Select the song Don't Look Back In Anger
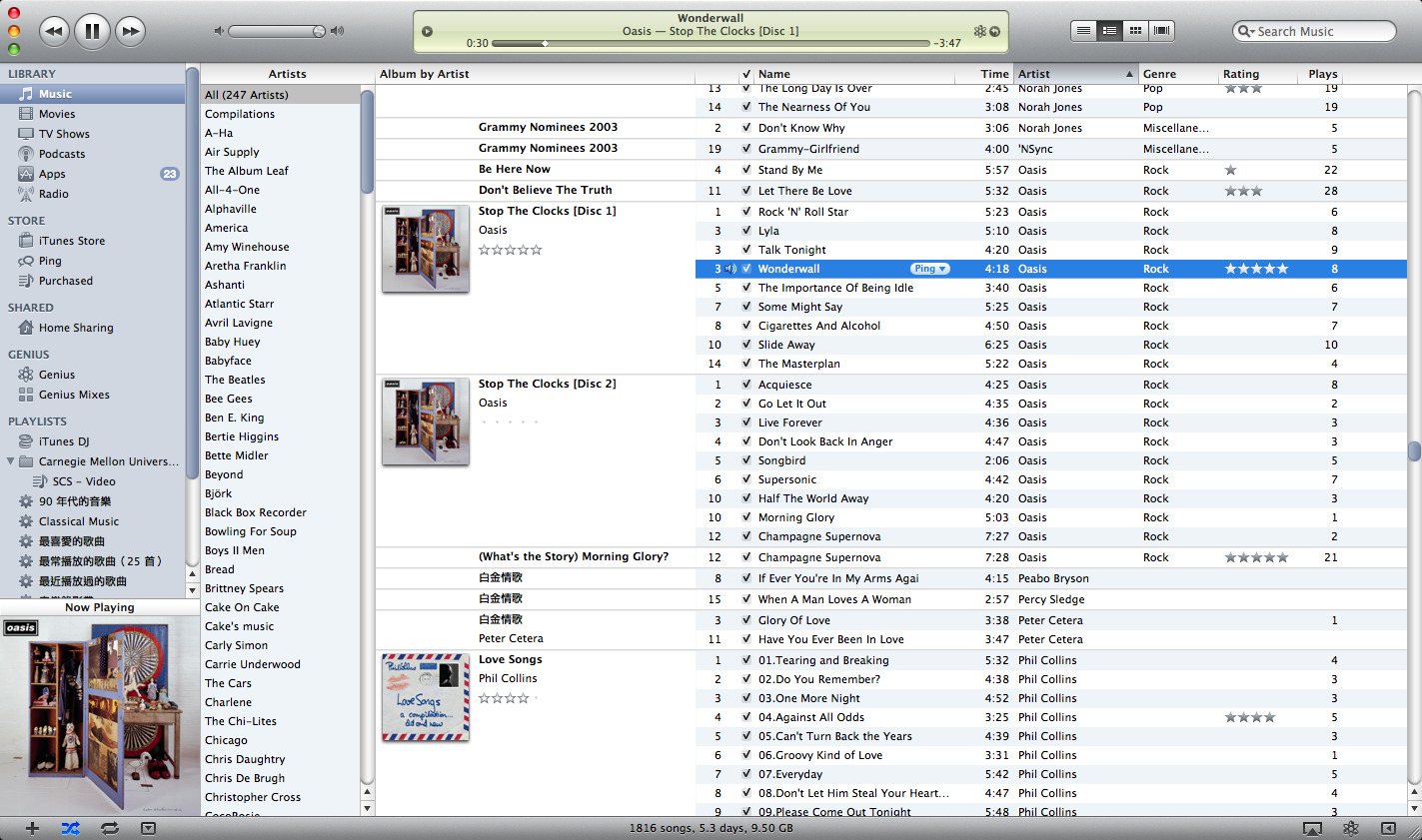Viewport: 1422px width, 840px height. pyautogui.click(x=825, y=441)
